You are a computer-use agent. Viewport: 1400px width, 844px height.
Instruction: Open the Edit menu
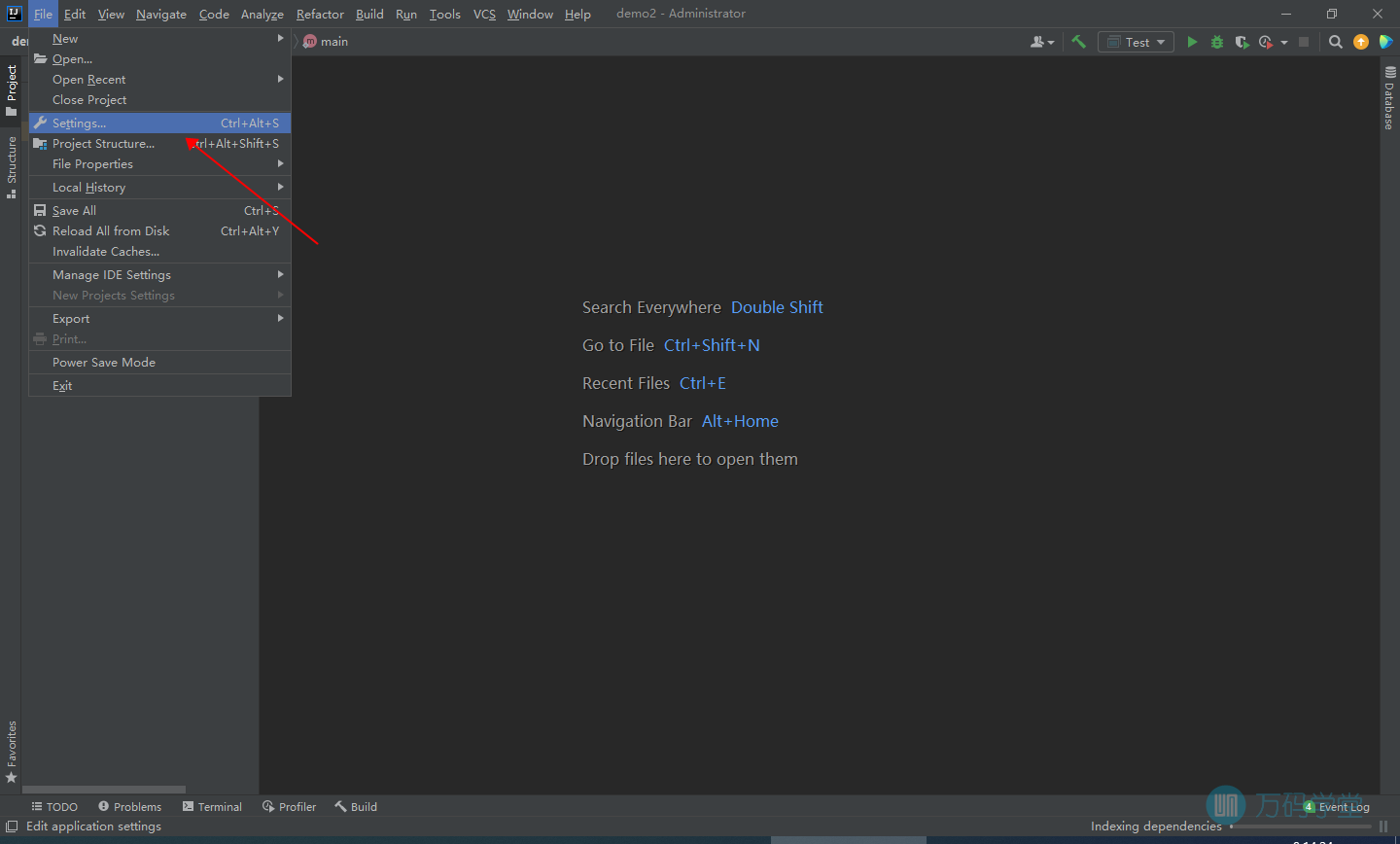[x=75, y=14]
